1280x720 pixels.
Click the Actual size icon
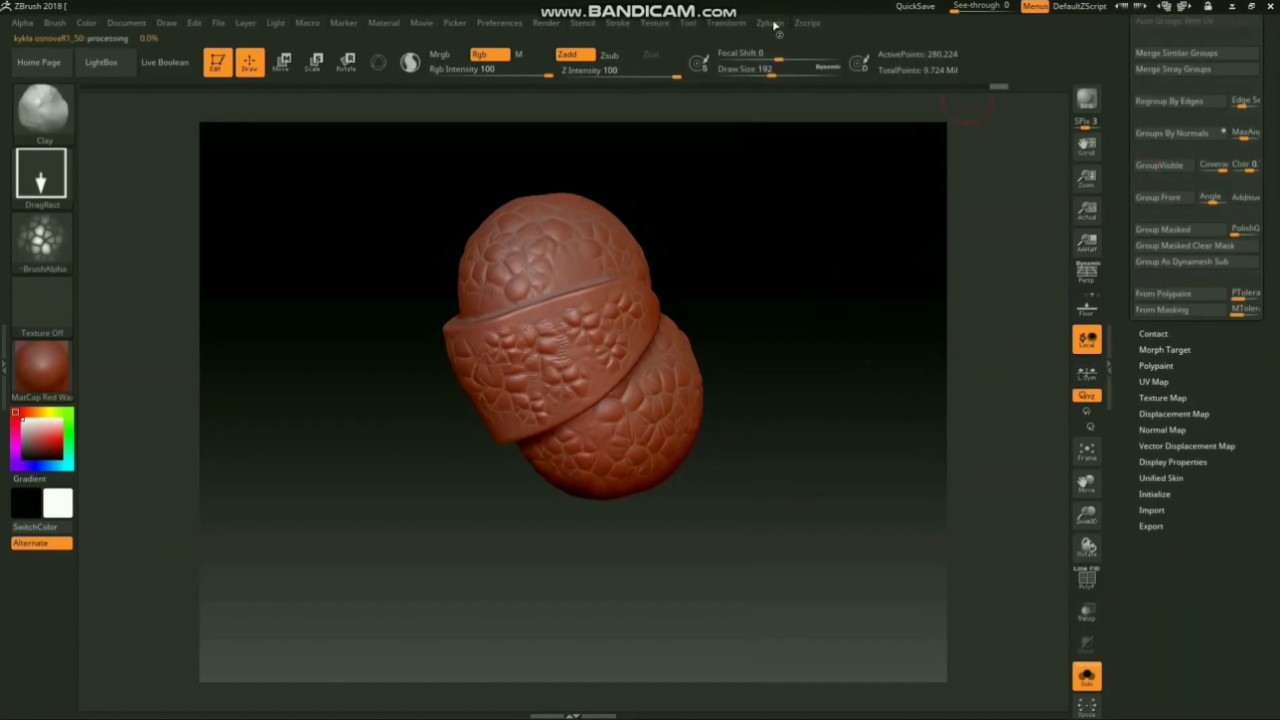1087,210
